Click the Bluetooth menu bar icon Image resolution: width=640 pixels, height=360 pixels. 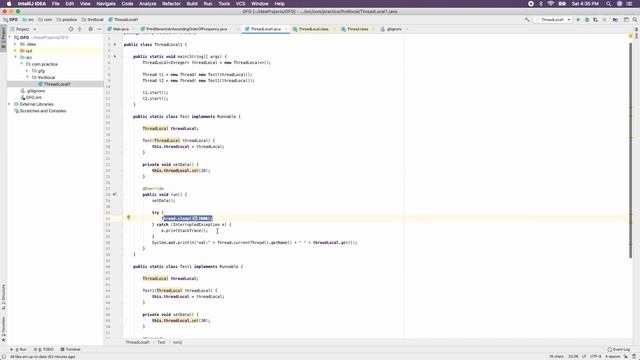pos(541,4)
